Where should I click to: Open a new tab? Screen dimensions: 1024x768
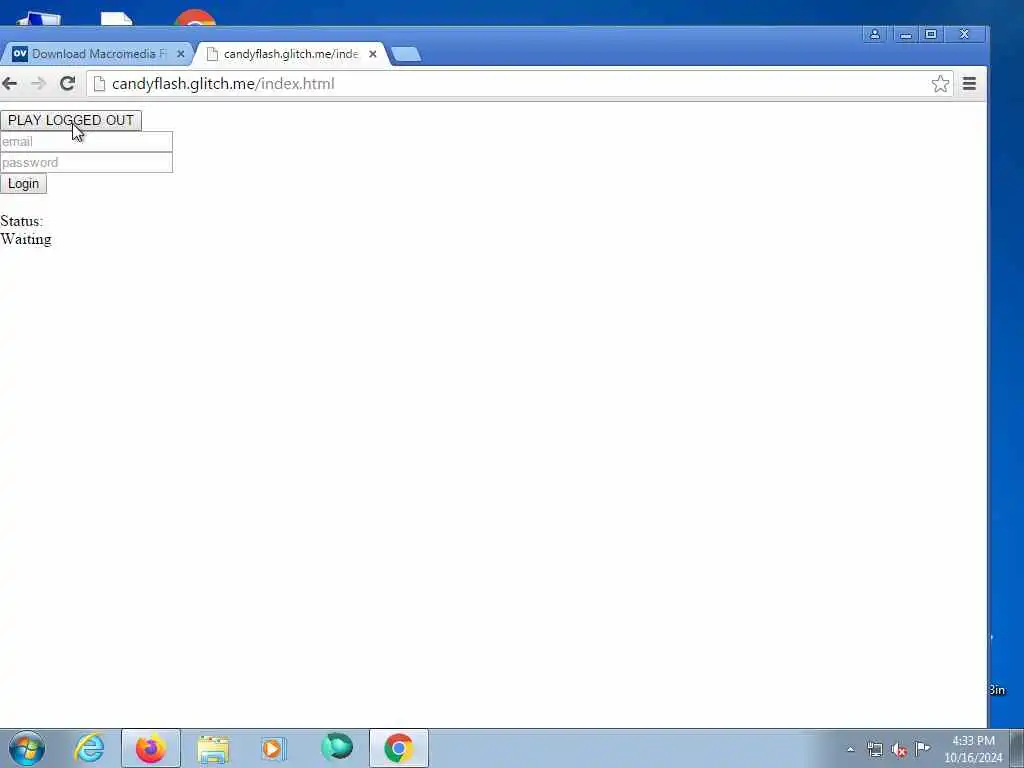(406, 54)
